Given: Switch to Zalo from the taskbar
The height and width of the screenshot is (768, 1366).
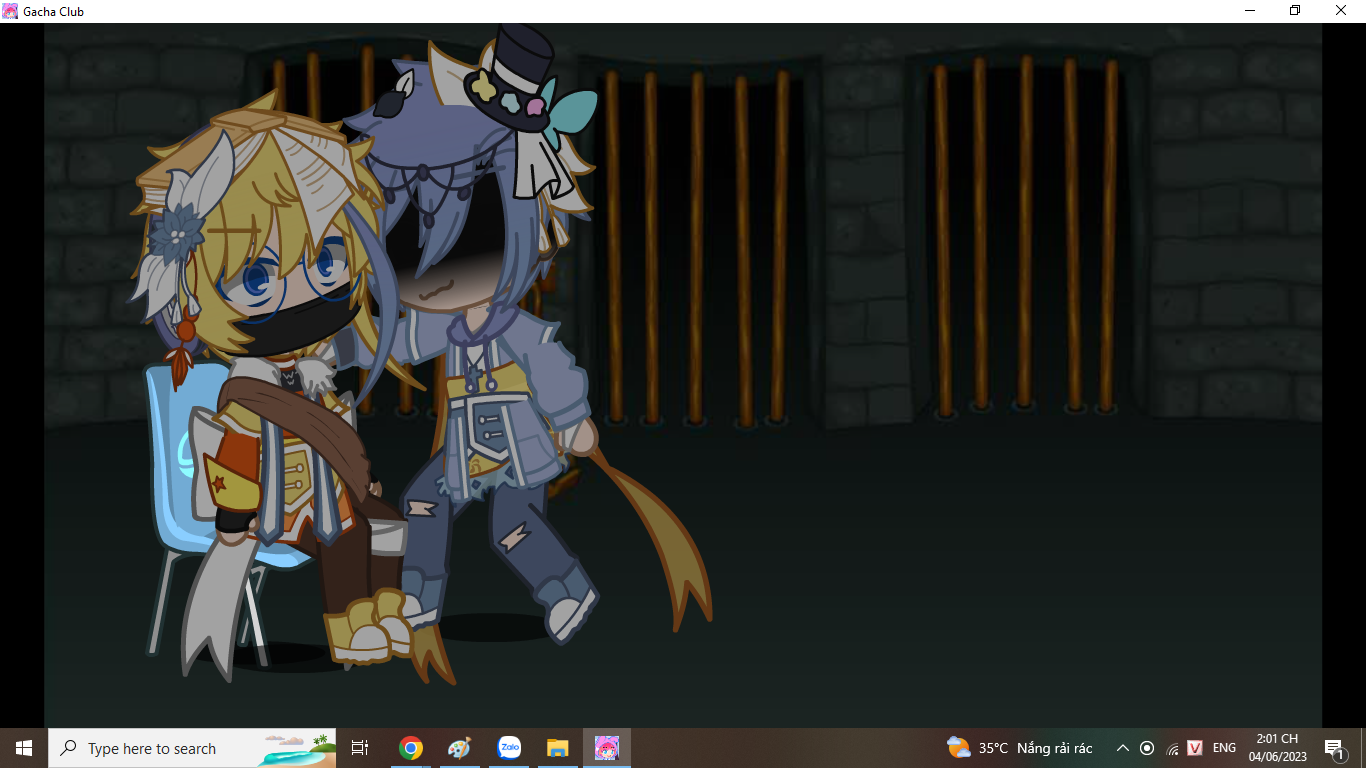Looking at the screenshot, I should pos(509,748).
